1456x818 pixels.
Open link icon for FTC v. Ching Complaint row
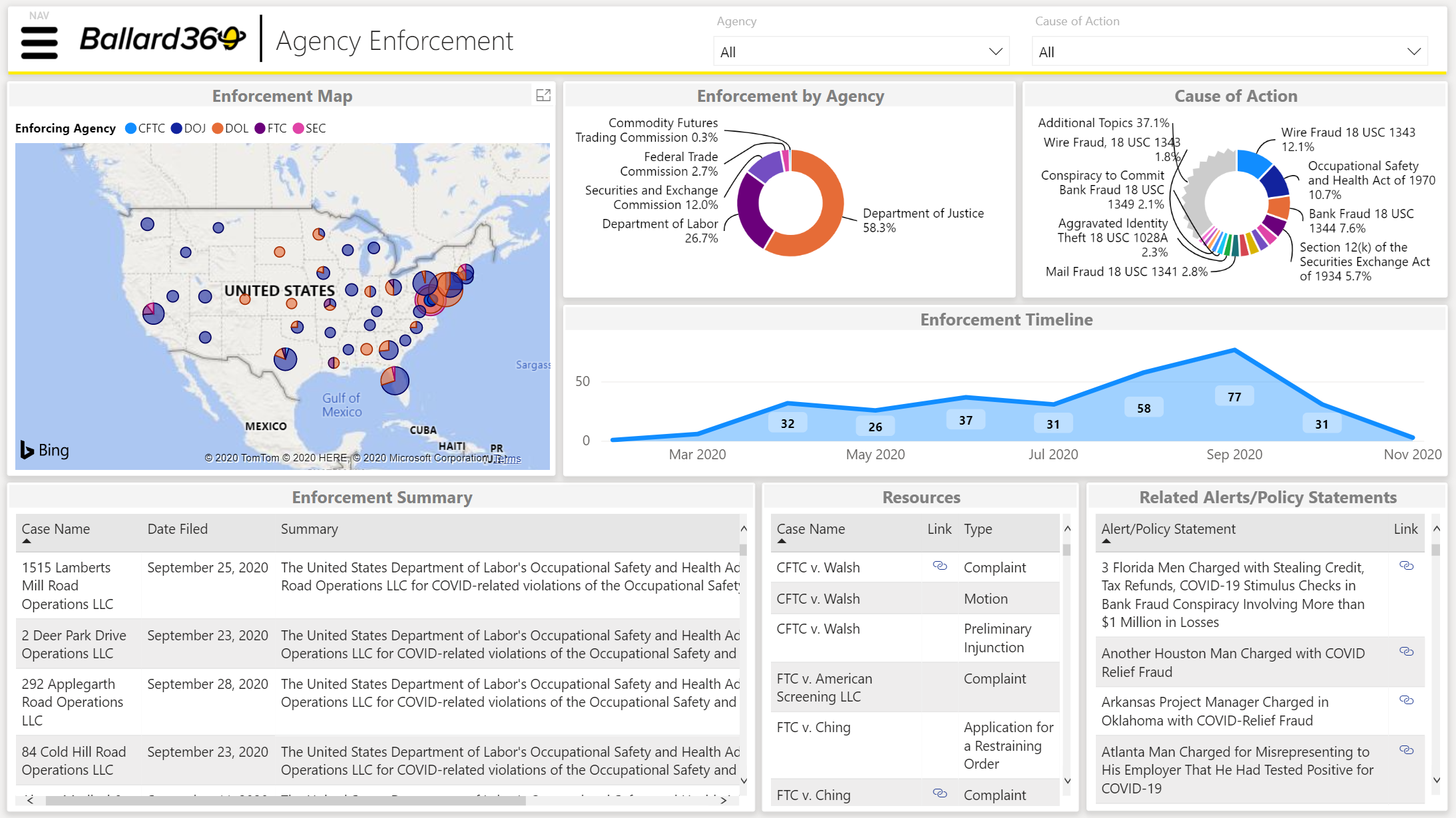click(939, 793)
